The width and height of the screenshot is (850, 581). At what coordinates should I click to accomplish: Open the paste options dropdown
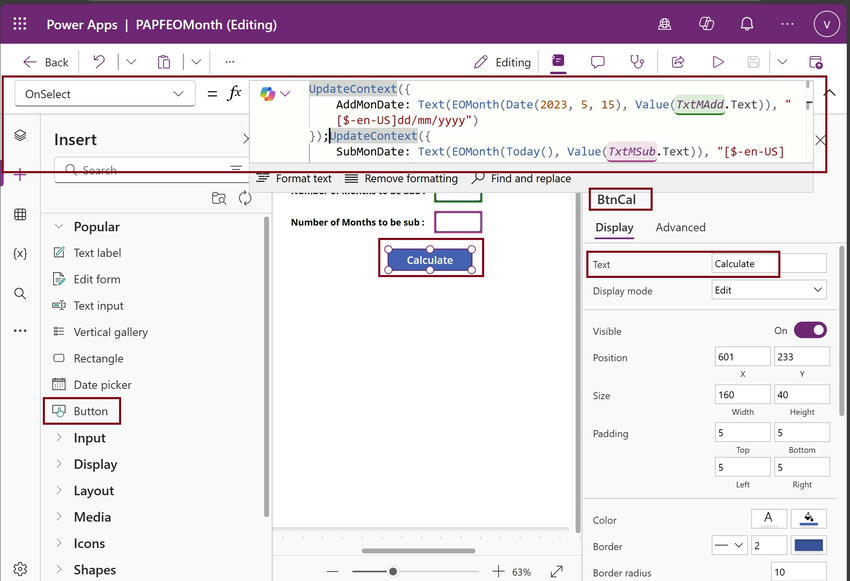point(196,62)
